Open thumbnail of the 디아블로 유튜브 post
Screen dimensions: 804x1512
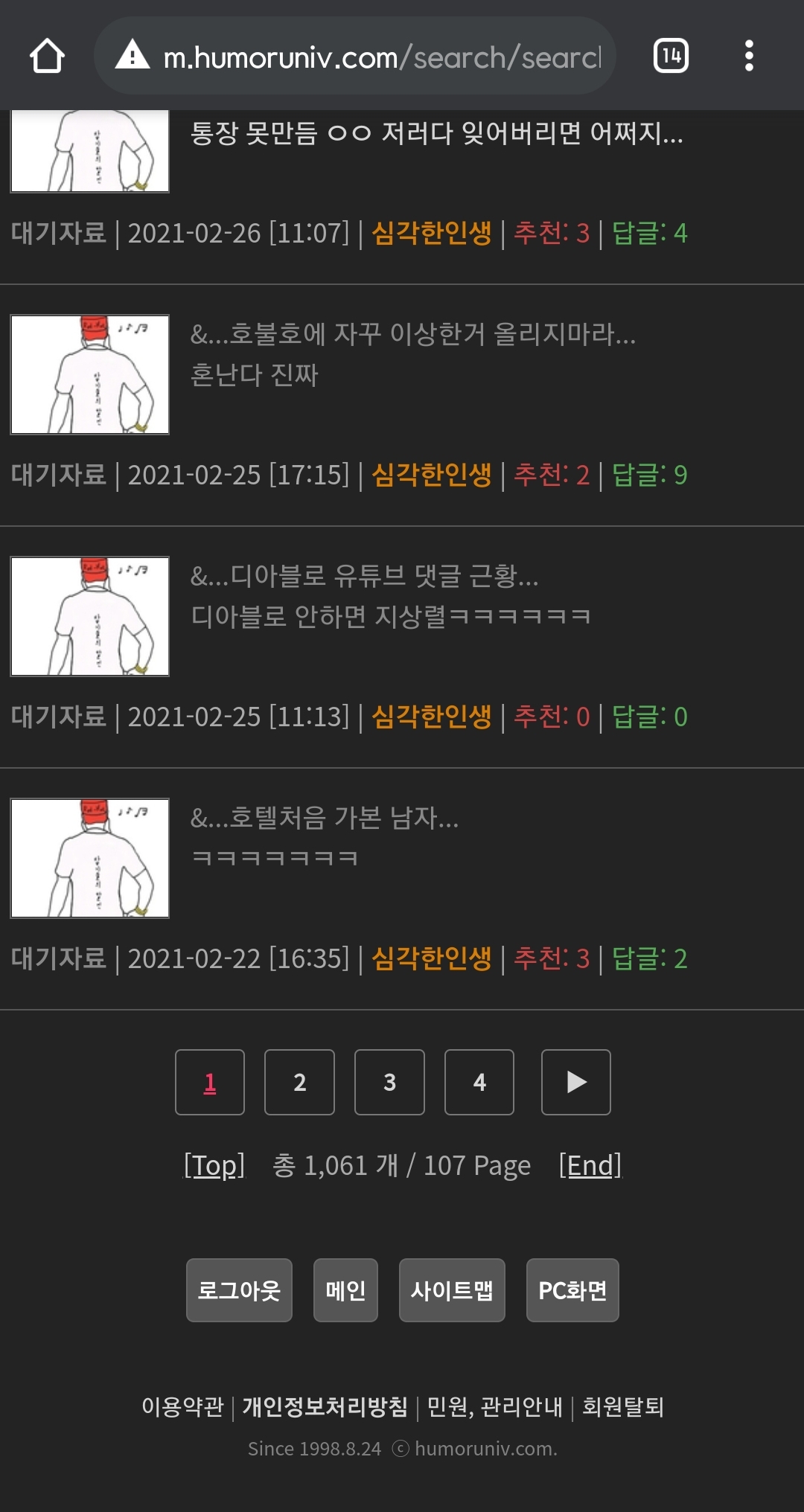(89, 616)
